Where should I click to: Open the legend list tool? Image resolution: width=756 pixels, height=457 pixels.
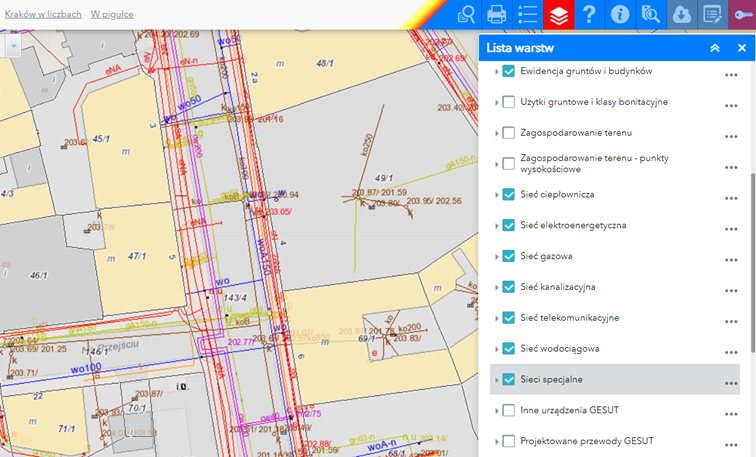527,14
